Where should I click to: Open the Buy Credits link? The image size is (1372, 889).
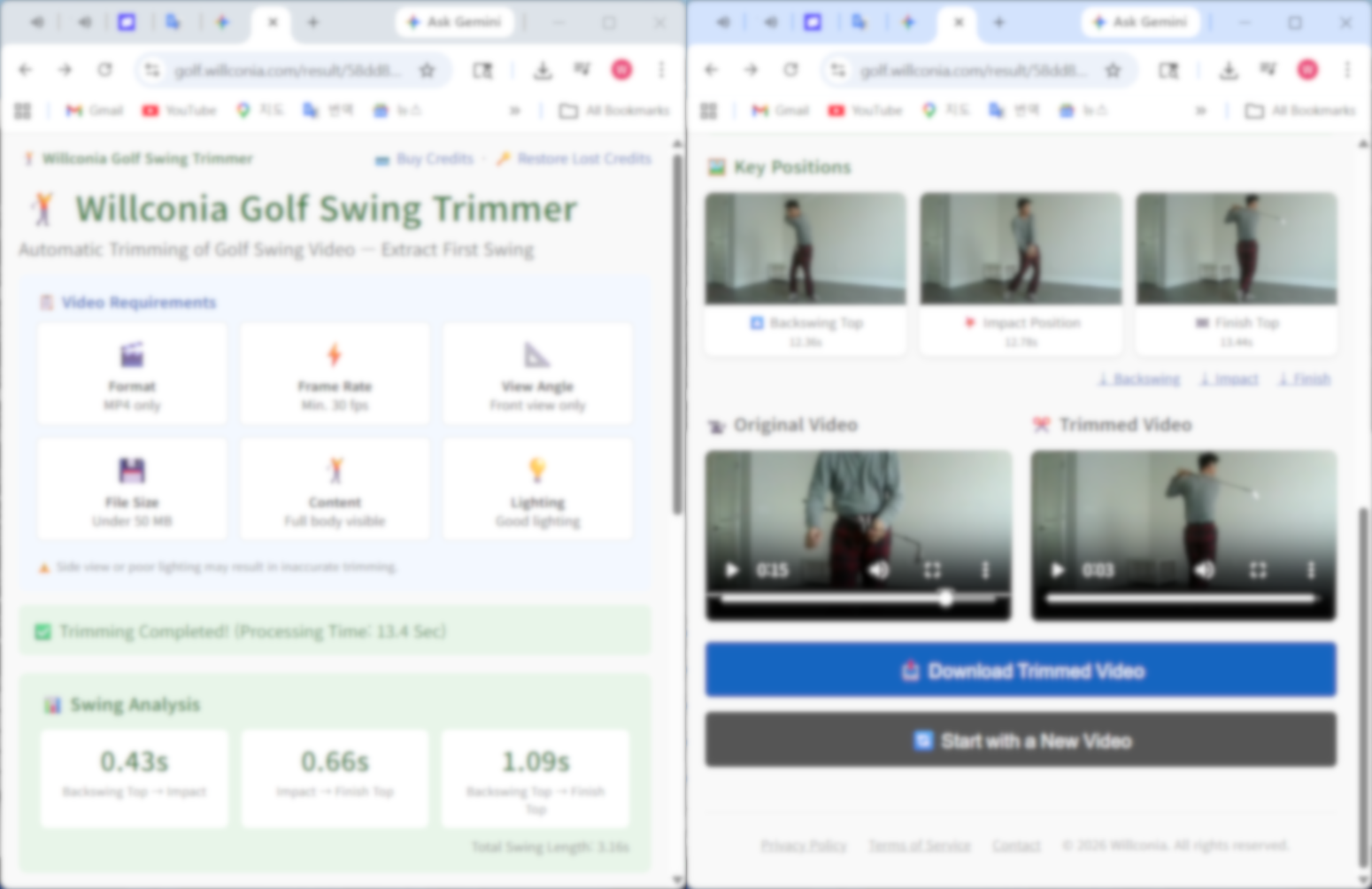pos(425,158)
